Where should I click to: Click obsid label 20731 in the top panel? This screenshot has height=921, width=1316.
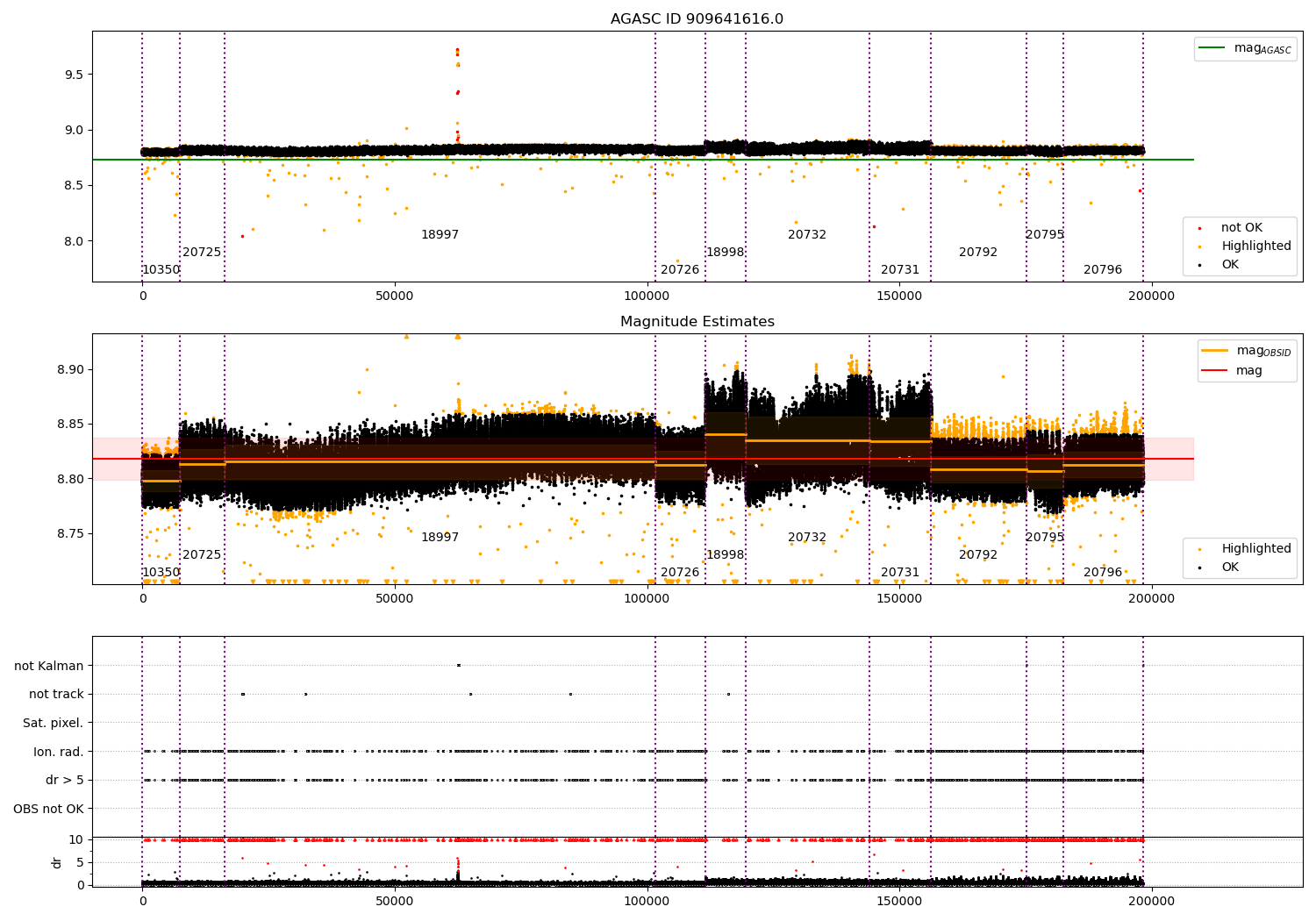900,270
